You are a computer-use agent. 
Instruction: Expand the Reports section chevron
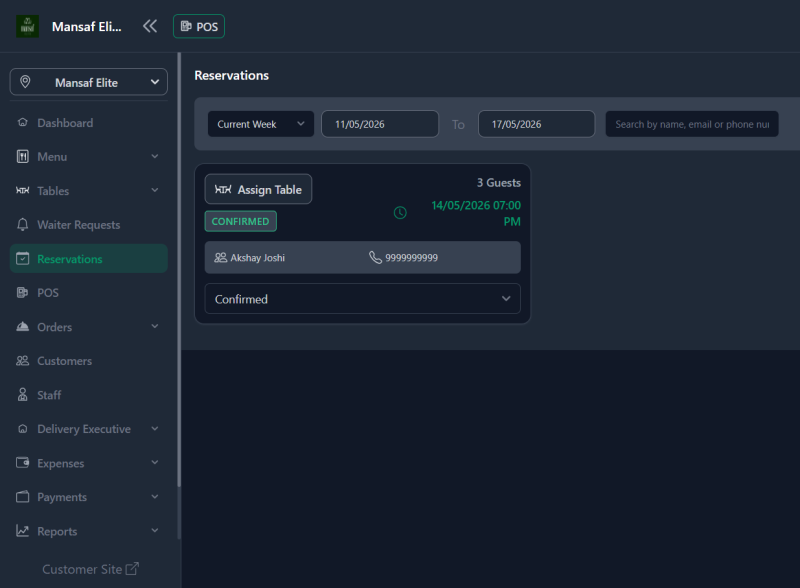click(x=155, y=531)
